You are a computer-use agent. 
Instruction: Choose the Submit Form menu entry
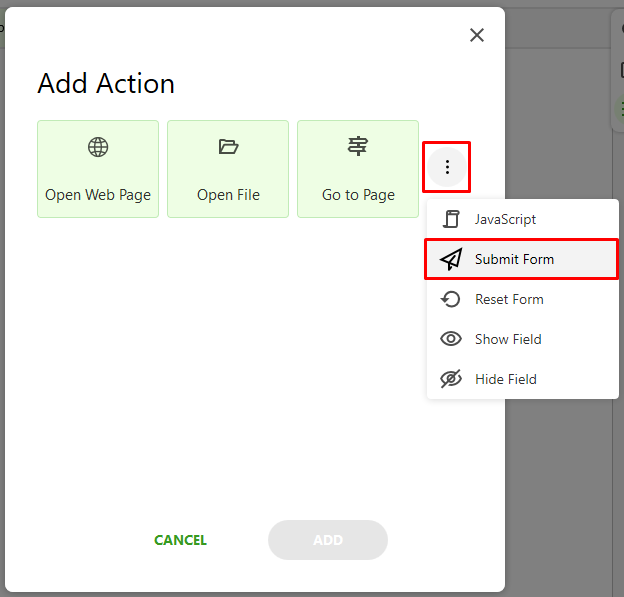point(523,259)
